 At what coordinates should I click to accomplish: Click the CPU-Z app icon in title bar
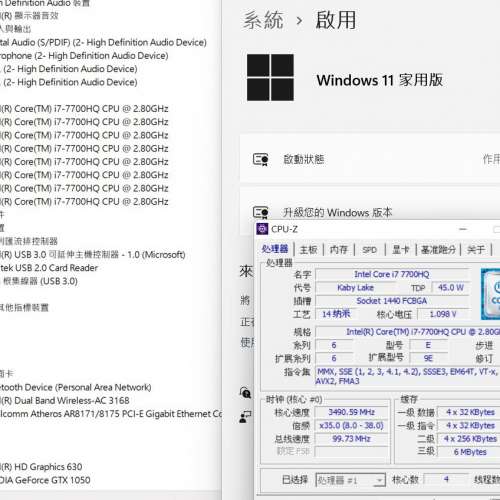(x=262, y=229)
